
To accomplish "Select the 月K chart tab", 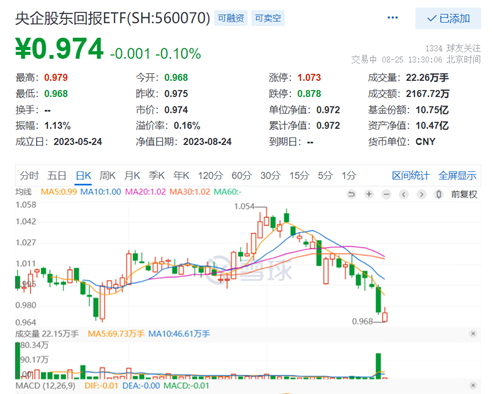I will pos(132,175).
